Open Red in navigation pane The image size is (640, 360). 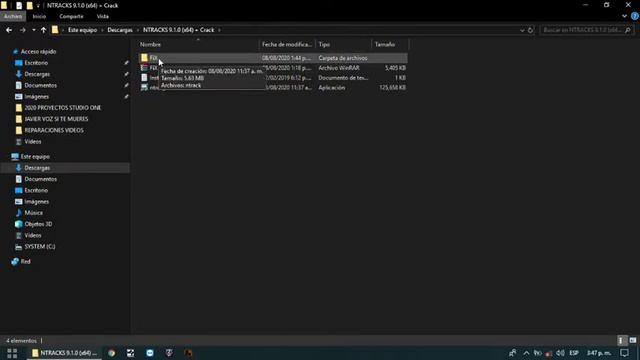click(25, 261)
